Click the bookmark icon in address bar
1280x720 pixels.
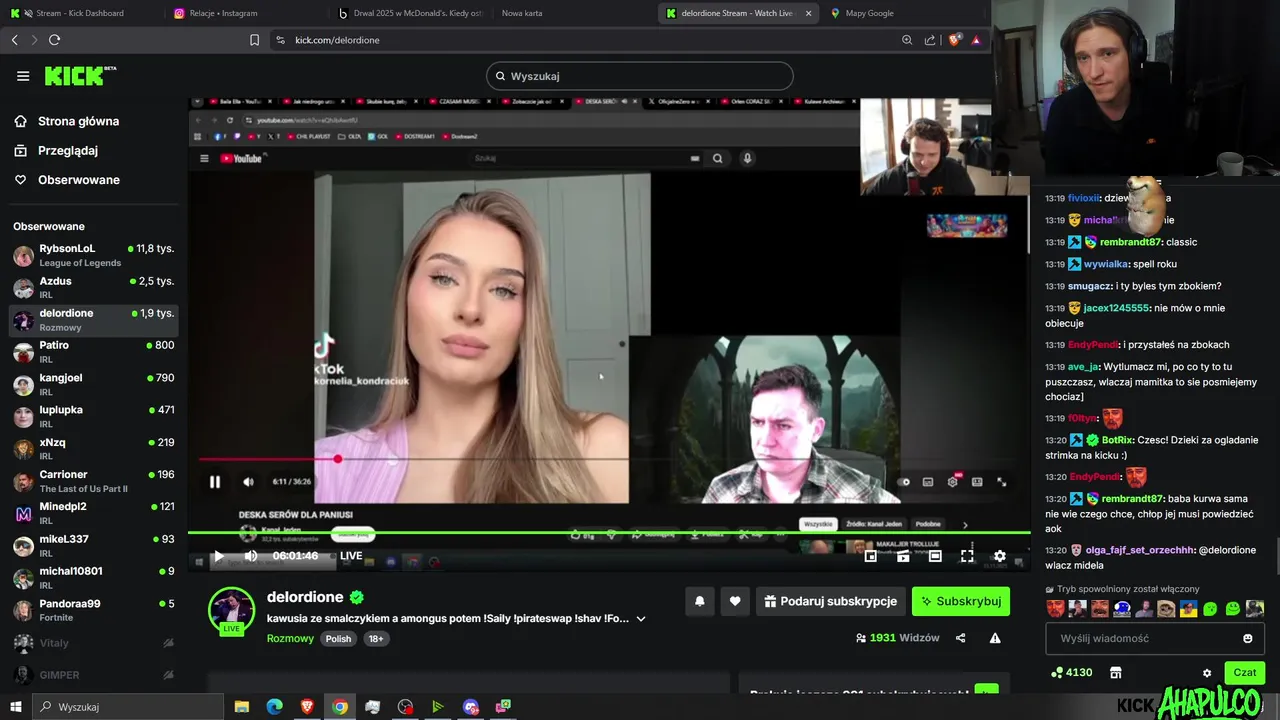coord(254,40)
